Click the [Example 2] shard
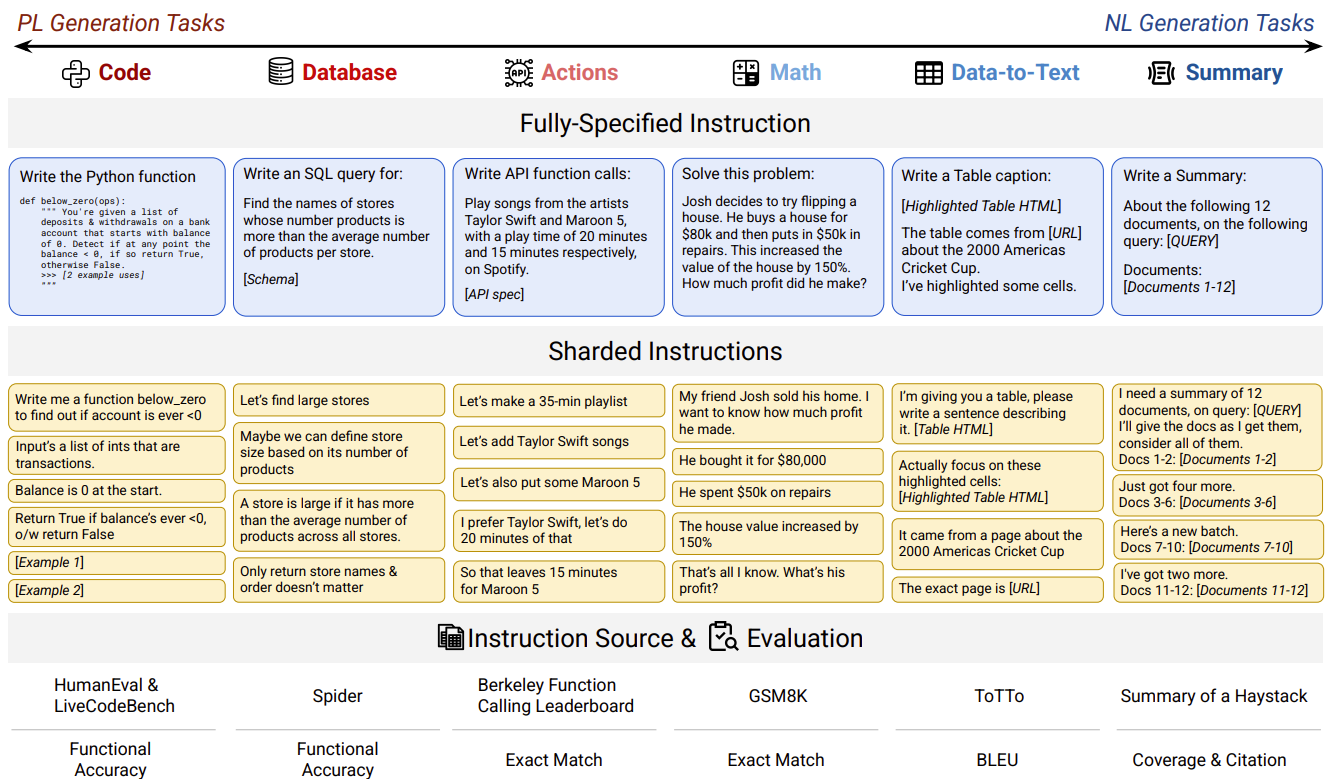Viewport: 1343px width, 779px height. (117, 590)
